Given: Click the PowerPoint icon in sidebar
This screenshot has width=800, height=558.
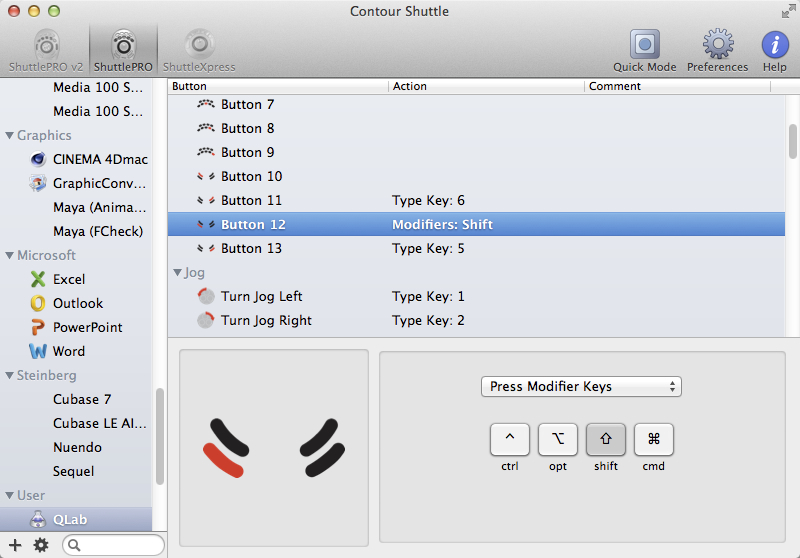Looking at the screenshot, I should [x=38, y=327].
